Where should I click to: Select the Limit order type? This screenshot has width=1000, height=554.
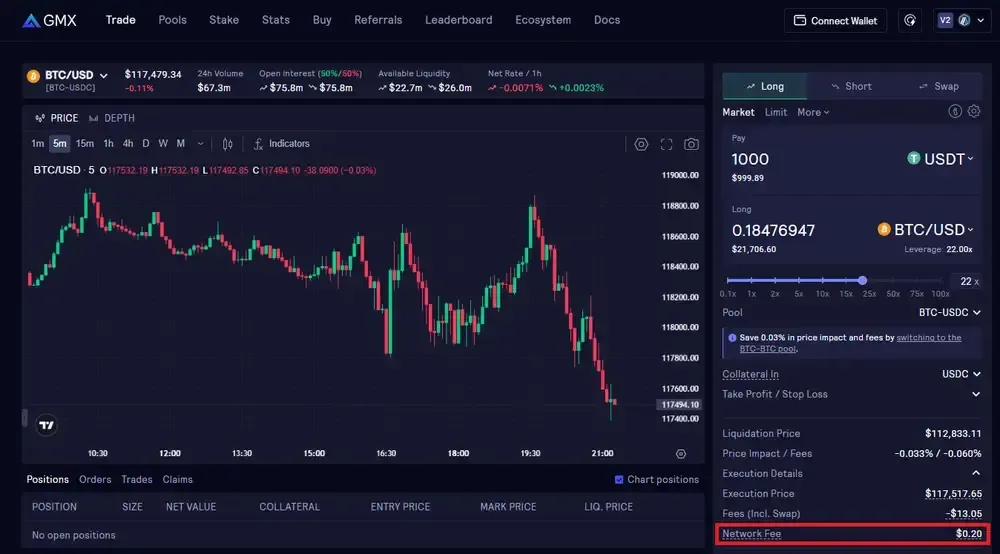(776, 112)
